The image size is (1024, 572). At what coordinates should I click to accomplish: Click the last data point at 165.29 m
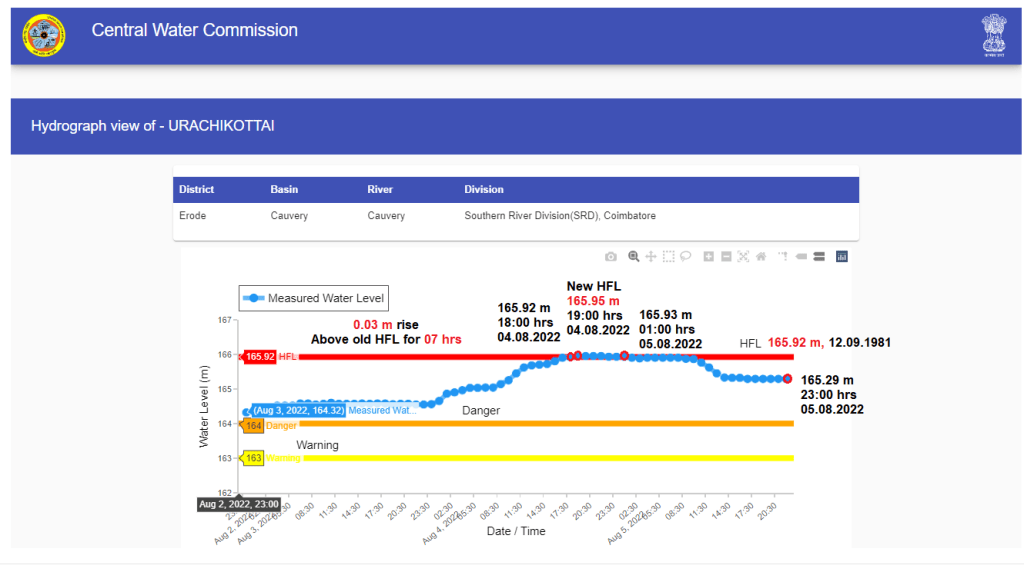coord(788,379)
